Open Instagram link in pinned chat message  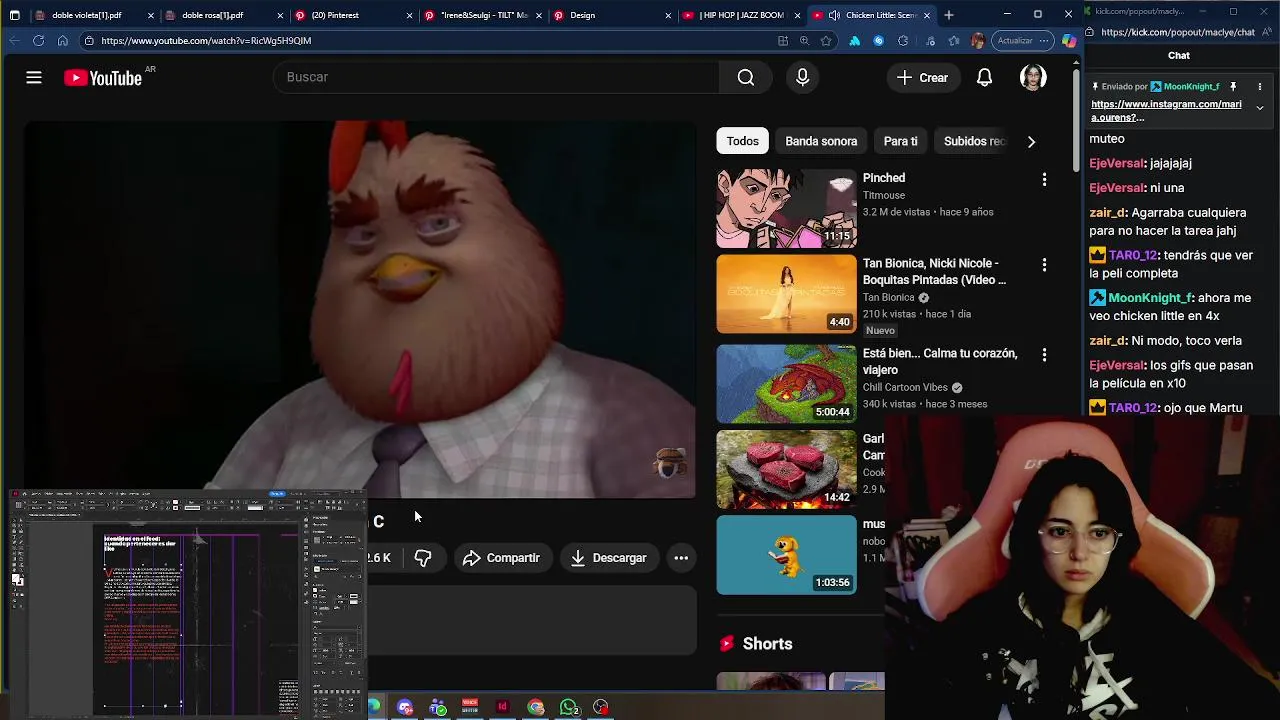1166,111
